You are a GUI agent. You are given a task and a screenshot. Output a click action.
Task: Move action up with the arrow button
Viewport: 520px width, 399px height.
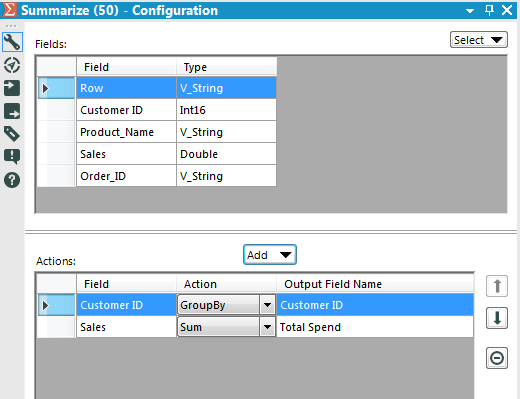497,286
